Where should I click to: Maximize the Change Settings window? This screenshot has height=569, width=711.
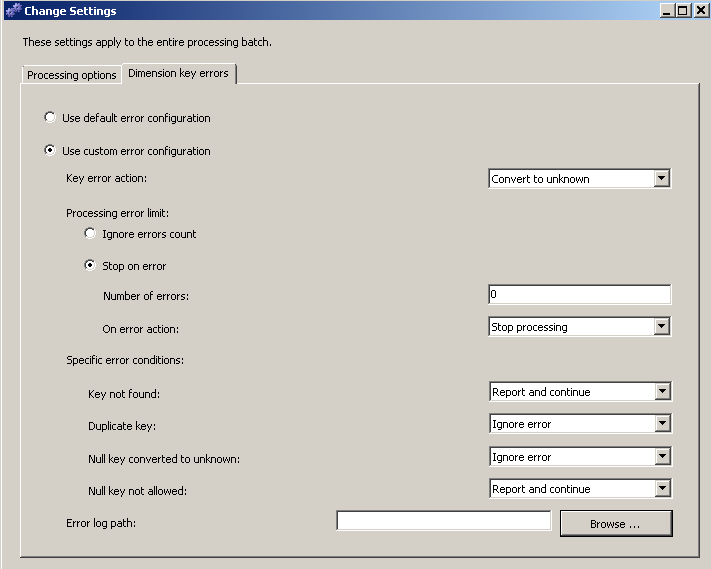[x=683, y=11]
